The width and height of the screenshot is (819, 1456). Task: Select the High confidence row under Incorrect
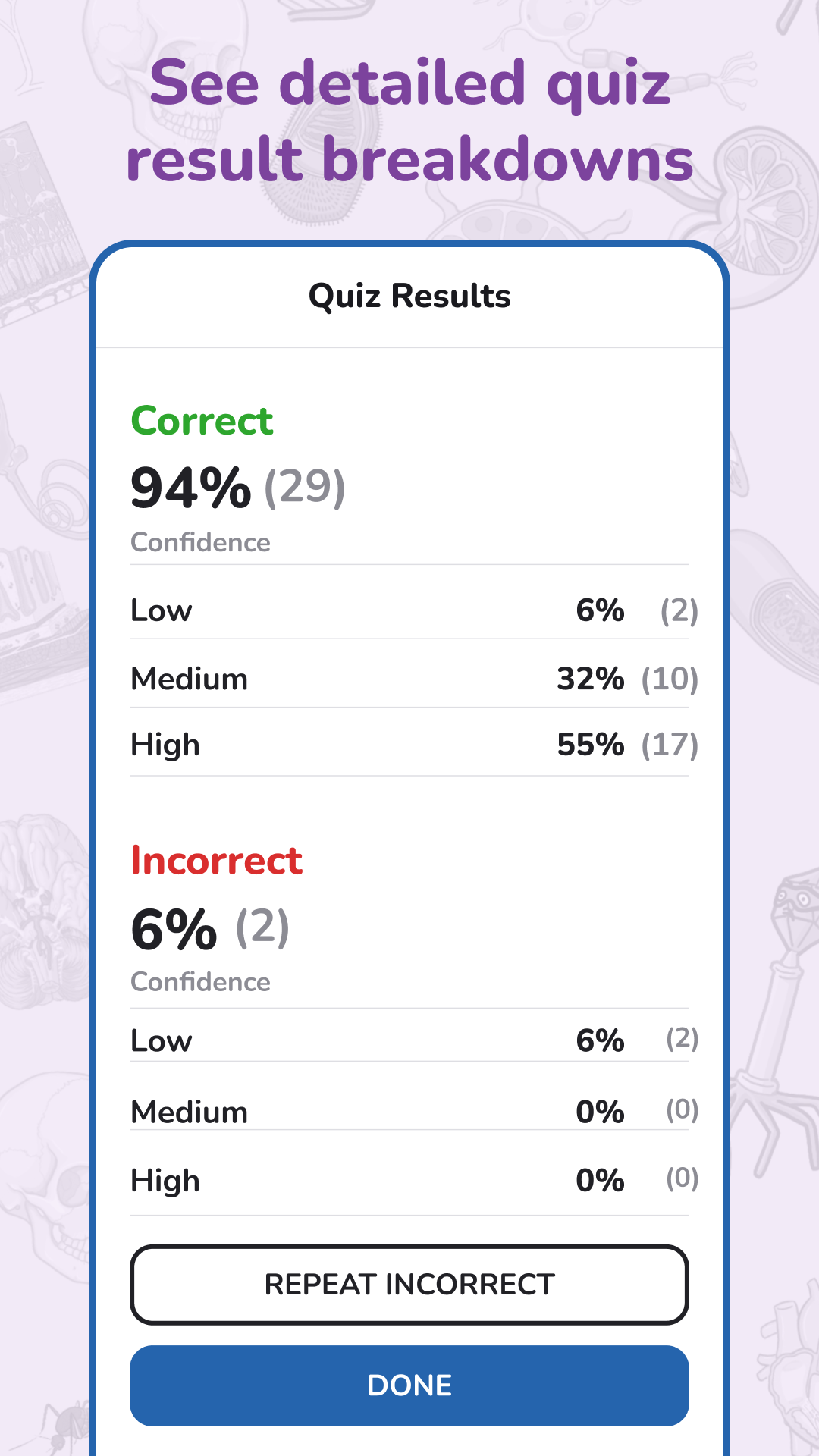(409, 1180)
